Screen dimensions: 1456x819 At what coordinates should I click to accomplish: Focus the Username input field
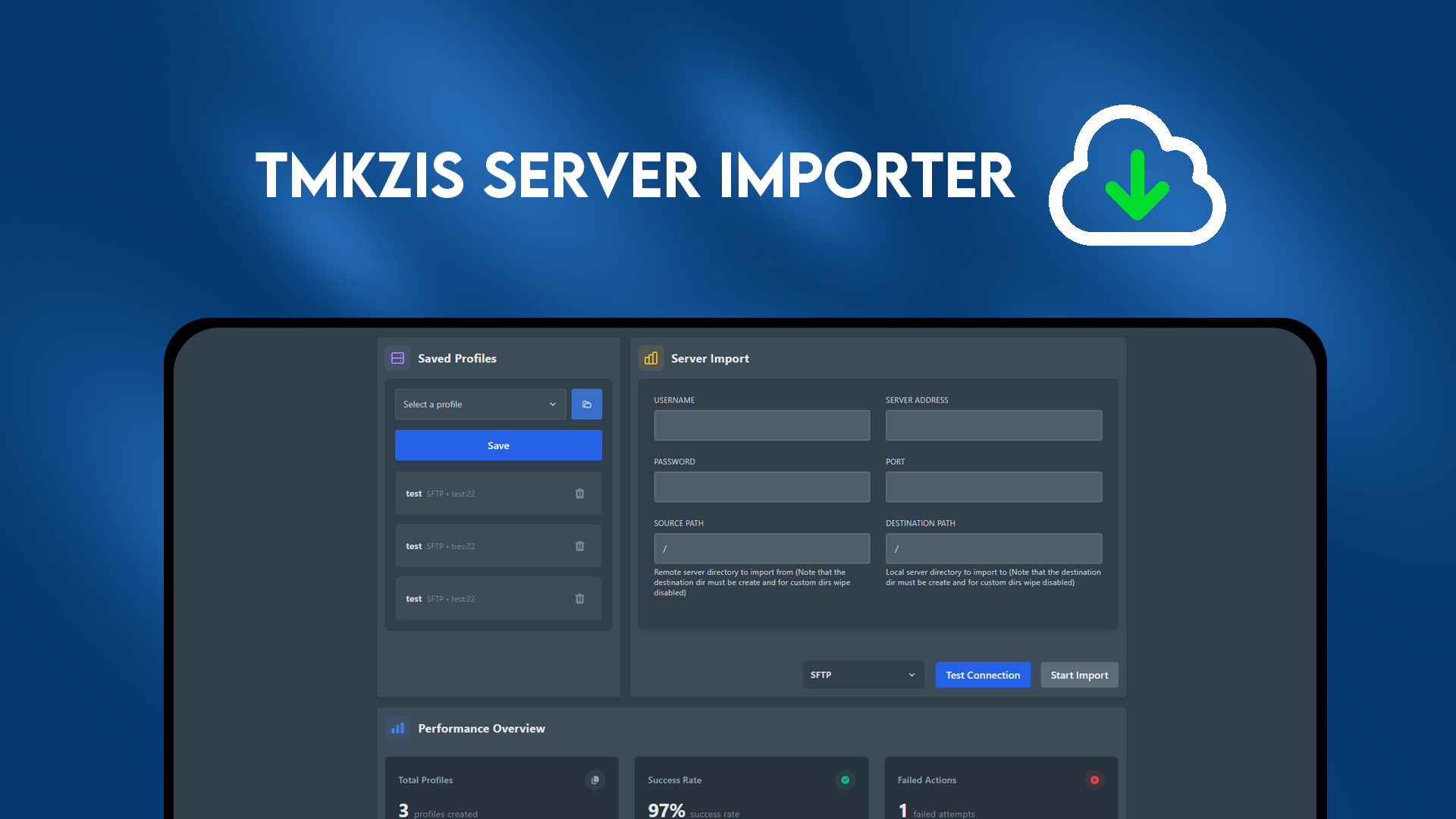[761, 425]
